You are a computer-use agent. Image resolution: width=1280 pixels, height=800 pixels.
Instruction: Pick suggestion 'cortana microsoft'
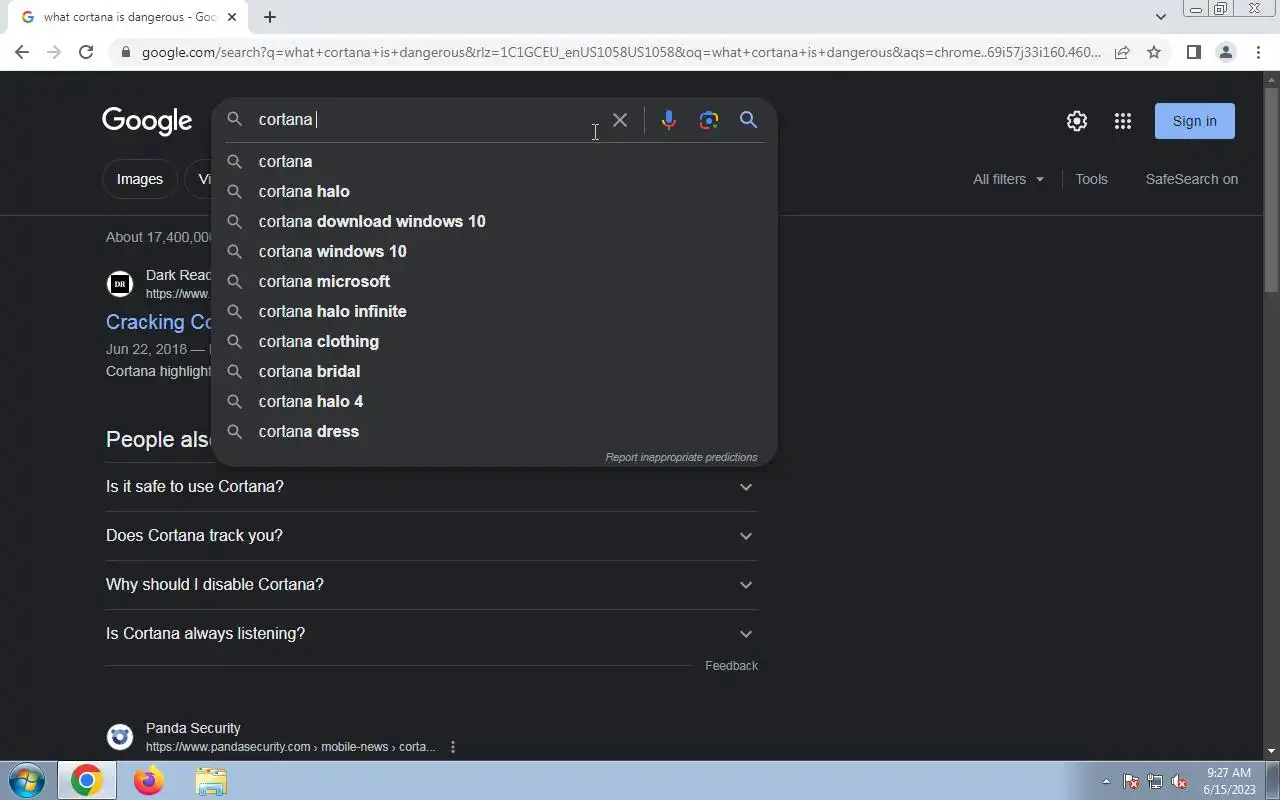[x=494, y=281]
